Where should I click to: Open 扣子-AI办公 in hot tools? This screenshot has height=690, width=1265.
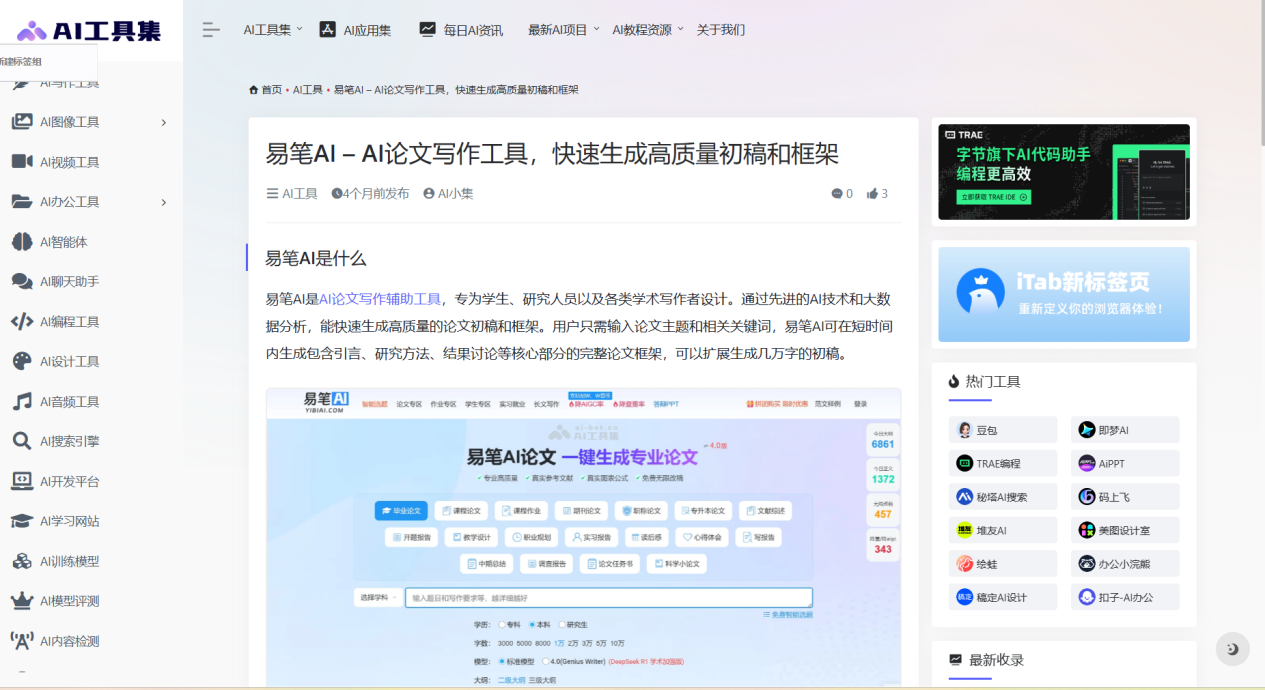pyautogui.click(x=1125, y=597)
